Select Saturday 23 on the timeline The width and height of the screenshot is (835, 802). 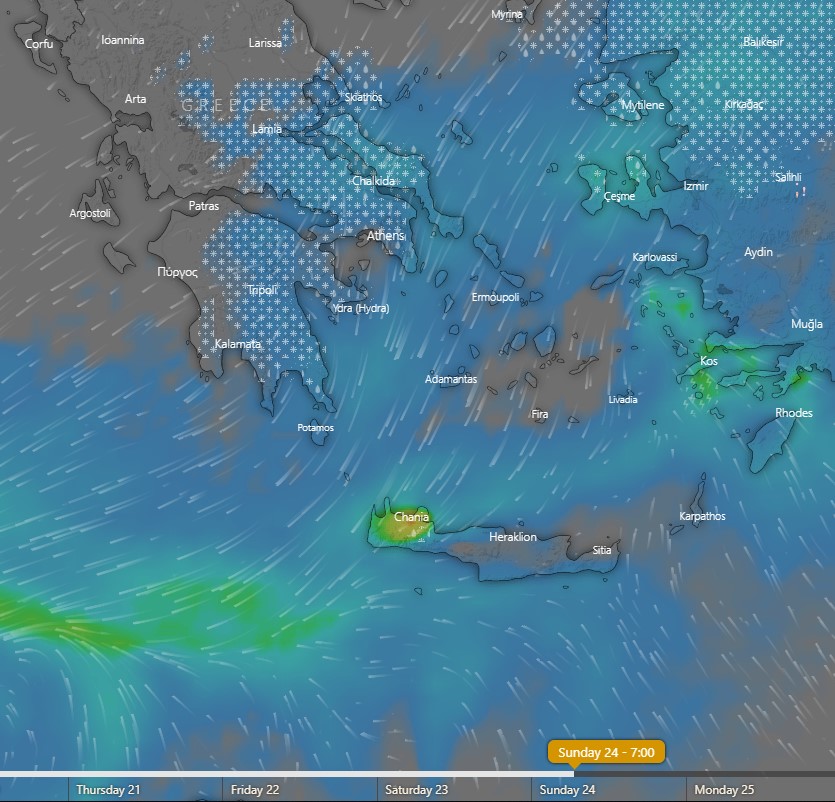pos(415,790)
